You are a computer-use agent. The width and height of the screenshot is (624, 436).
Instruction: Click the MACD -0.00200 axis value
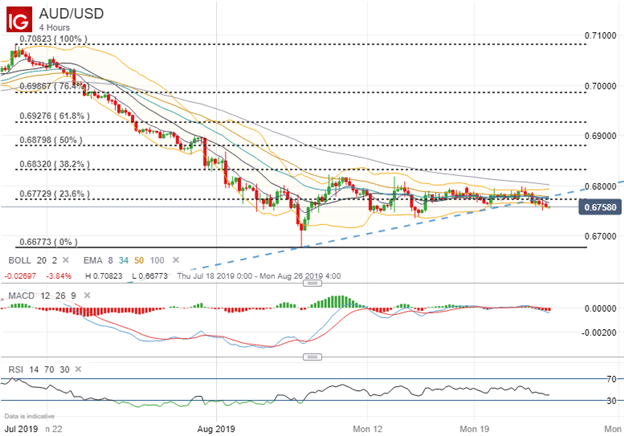click(x=599, y=333)
